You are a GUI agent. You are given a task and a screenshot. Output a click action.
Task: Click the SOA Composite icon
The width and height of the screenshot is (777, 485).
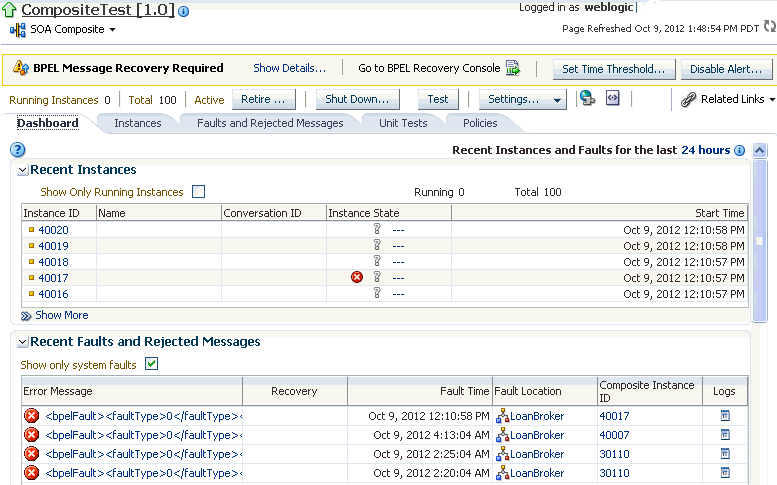18,30
